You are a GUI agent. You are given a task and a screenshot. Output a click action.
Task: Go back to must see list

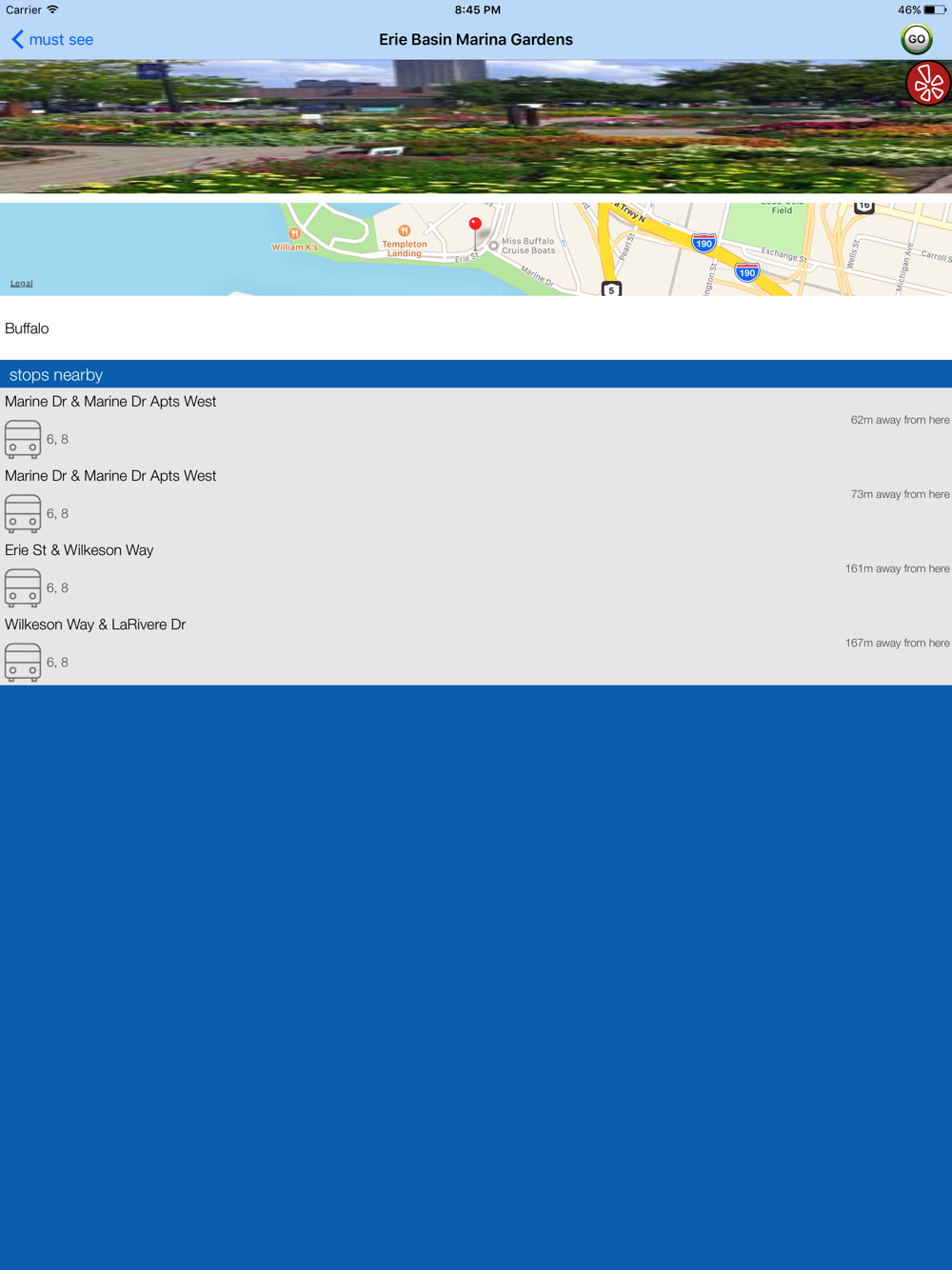(x=52, y=39)
